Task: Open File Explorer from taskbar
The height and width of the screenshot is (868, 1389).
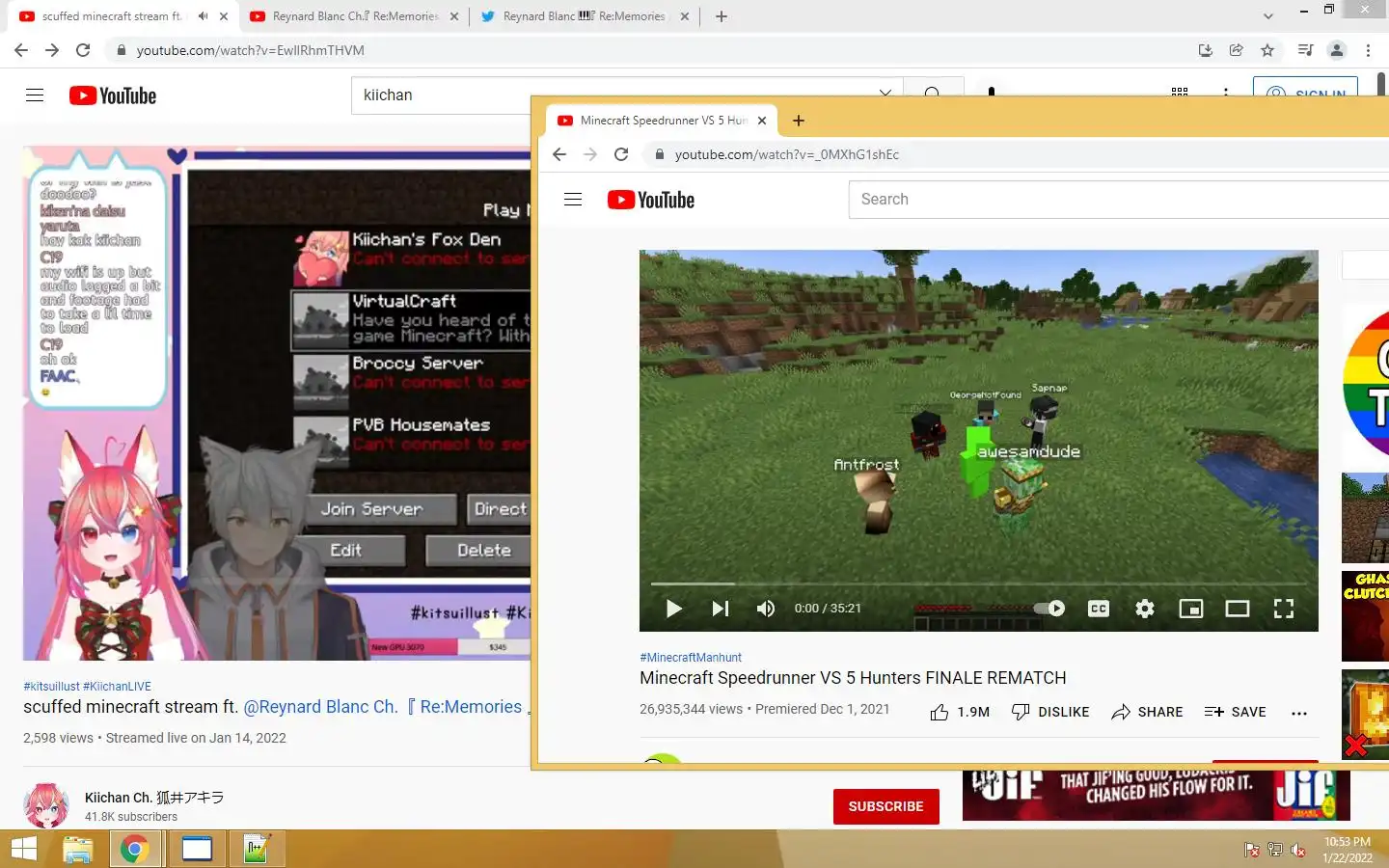Action: pyautogui.click(x=77, y=850)
